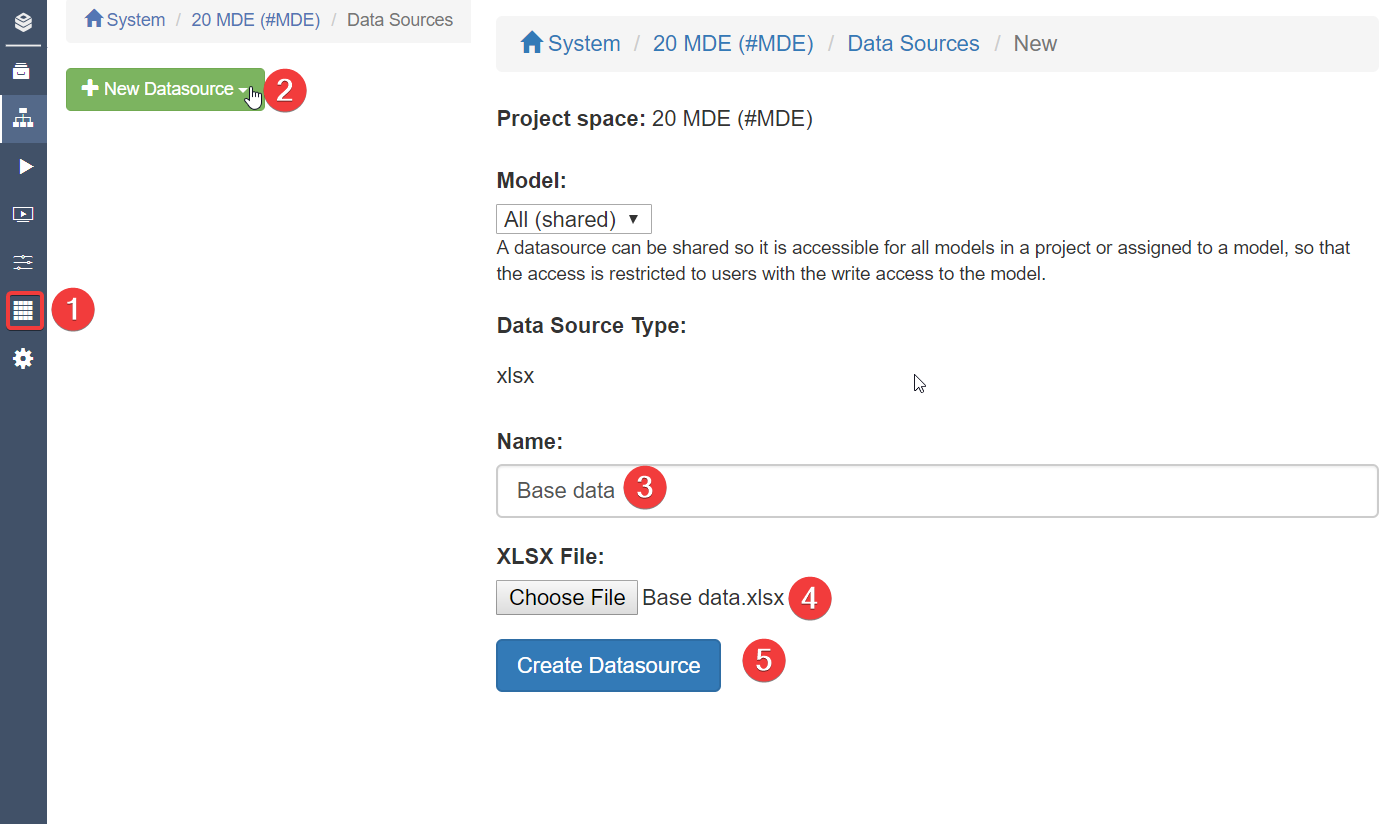Click the stacked layers logo icon in sidebar
This screenshot has width=1387, height=824.
point(23,21)
